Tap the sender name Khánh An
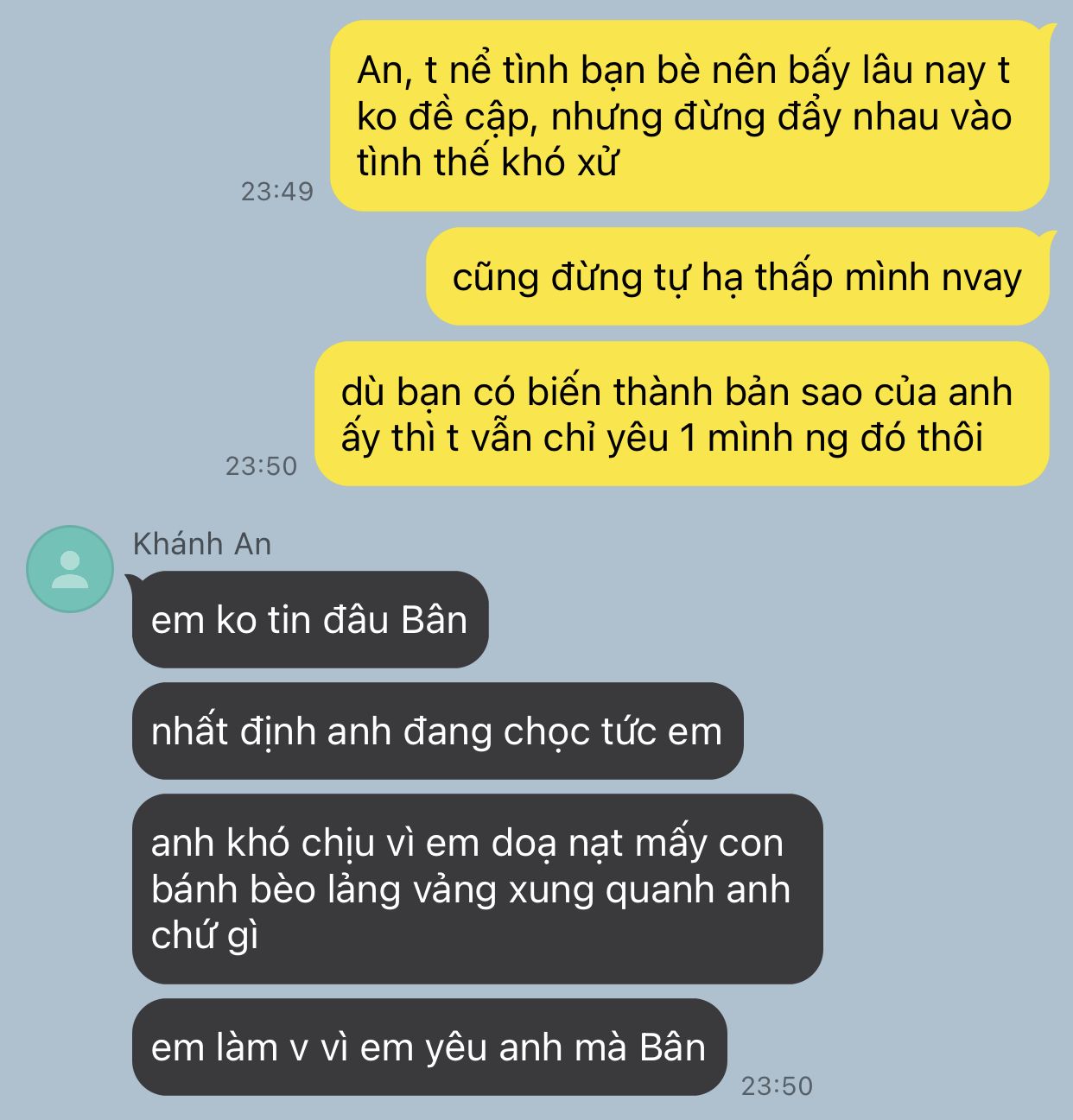 pyautogui.click(x=202, y=544)
